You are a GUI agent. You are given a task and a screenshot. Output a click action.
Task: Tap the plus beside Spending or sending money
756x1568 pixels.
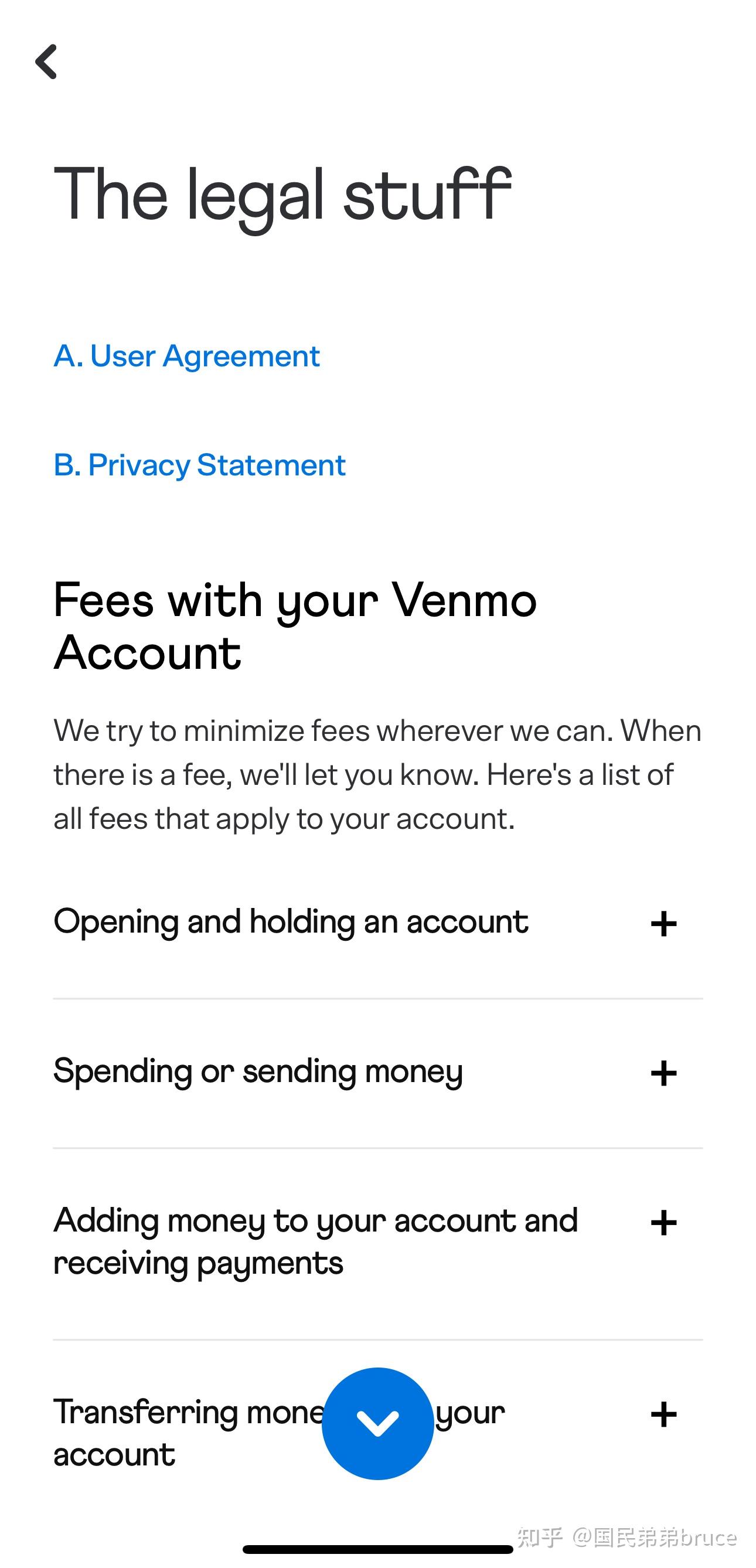pyautogui.click(x=663, y=1073)
